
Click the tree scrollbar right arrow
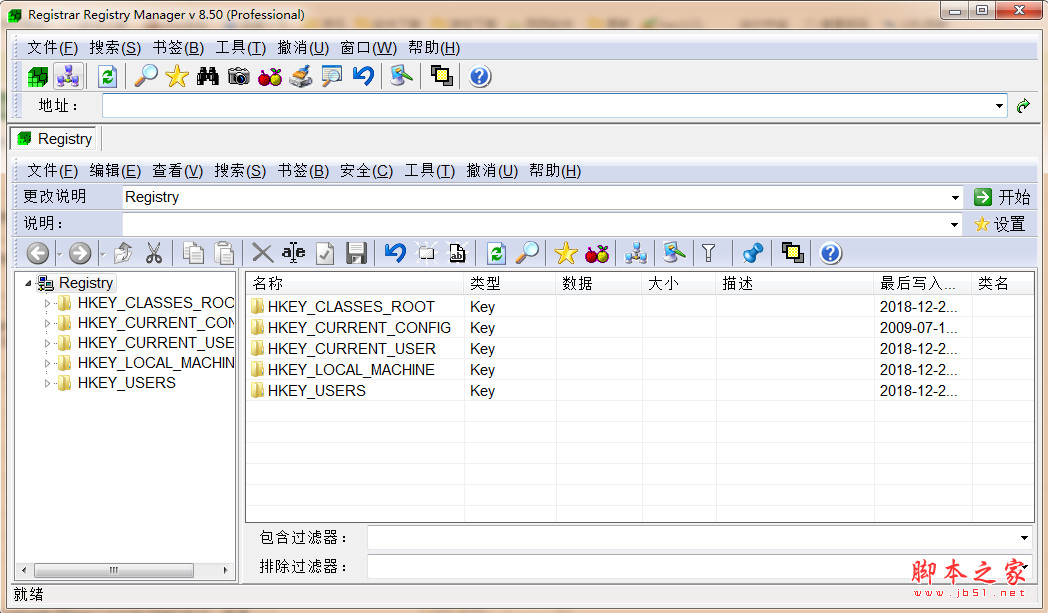click(x=225, y=570)
